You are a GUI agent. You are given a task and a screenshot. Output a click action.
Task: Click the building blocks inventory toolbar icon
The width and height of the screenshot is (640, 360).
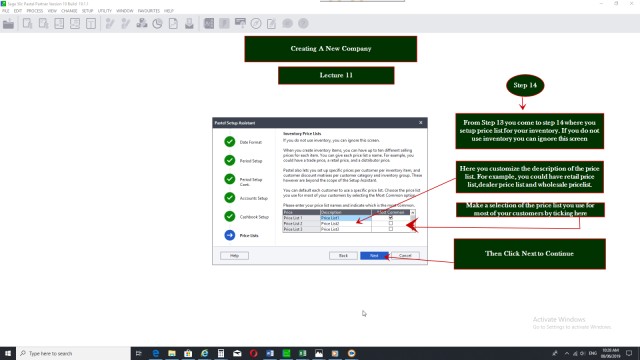142,23
